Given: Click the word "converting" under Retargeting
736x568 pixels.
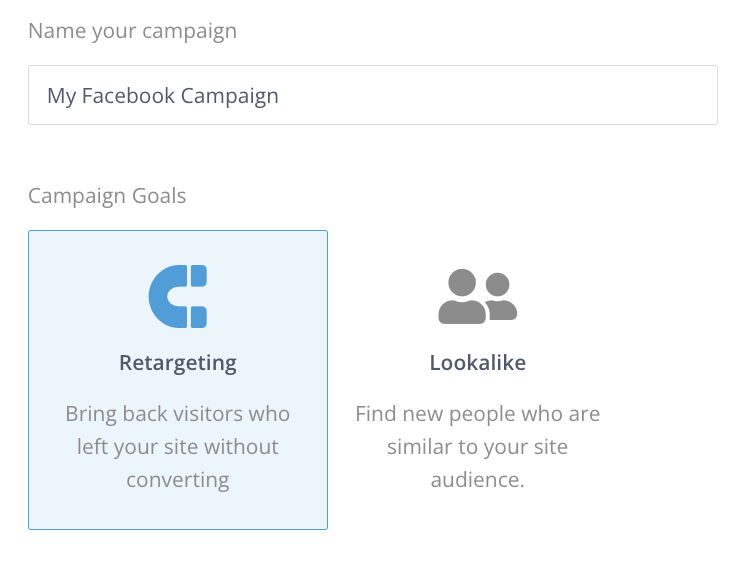Looking at the screenshot, I should click(x=178, y=479).
